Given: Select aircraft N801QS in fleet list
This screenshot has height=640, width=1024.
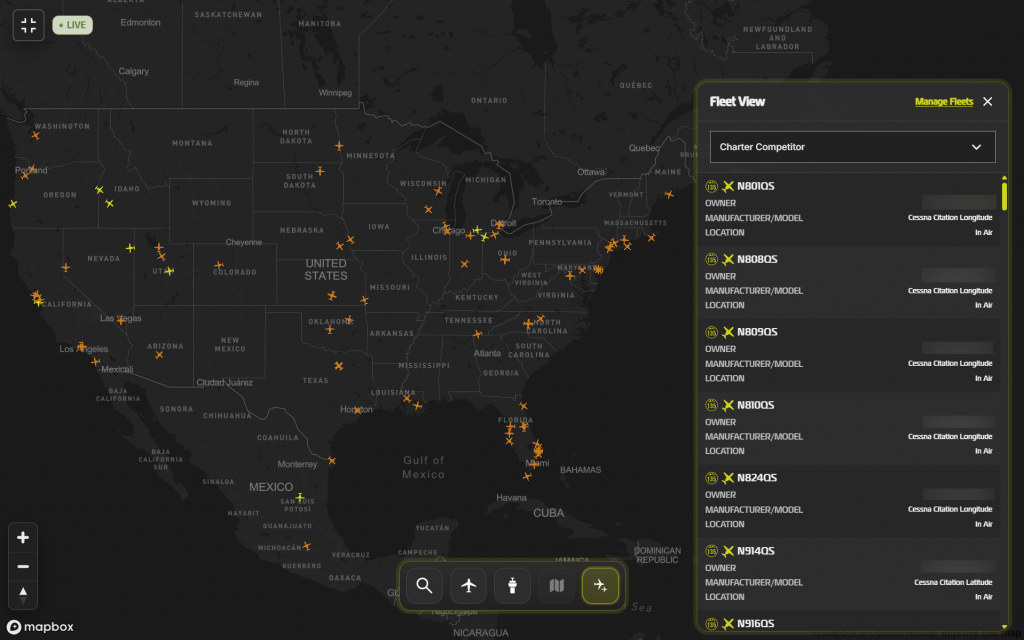Looking at the screenshot, I should coord(756,186).
